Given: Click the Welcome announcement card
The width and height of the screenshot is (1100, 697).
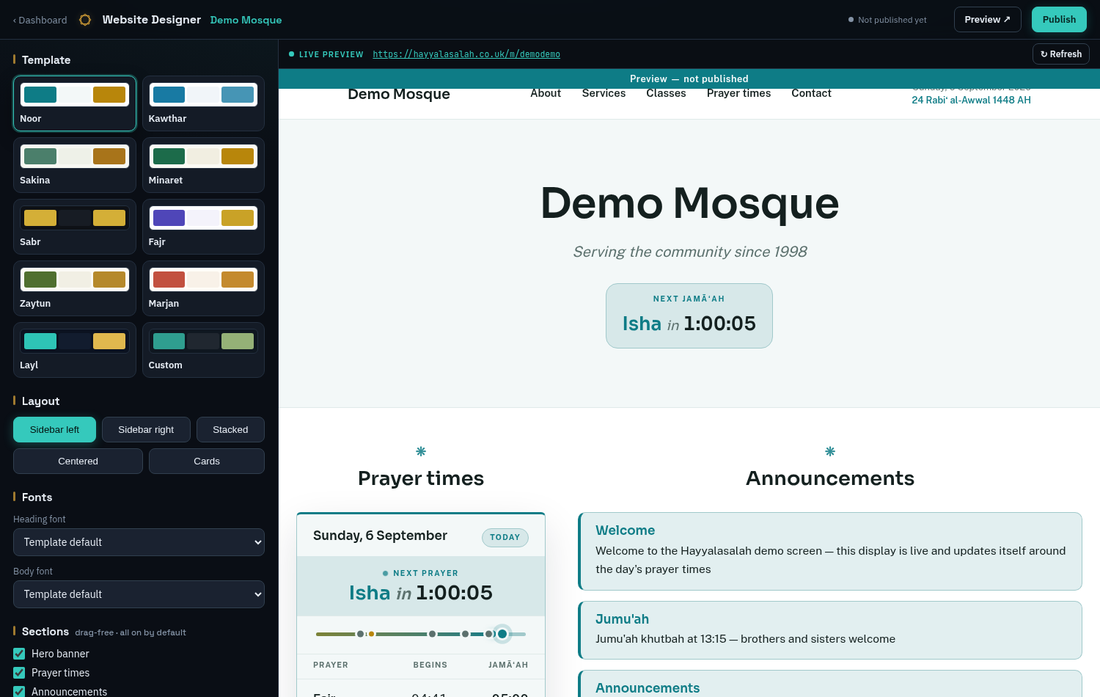Looking at the screenshot, I should point(830,551).
